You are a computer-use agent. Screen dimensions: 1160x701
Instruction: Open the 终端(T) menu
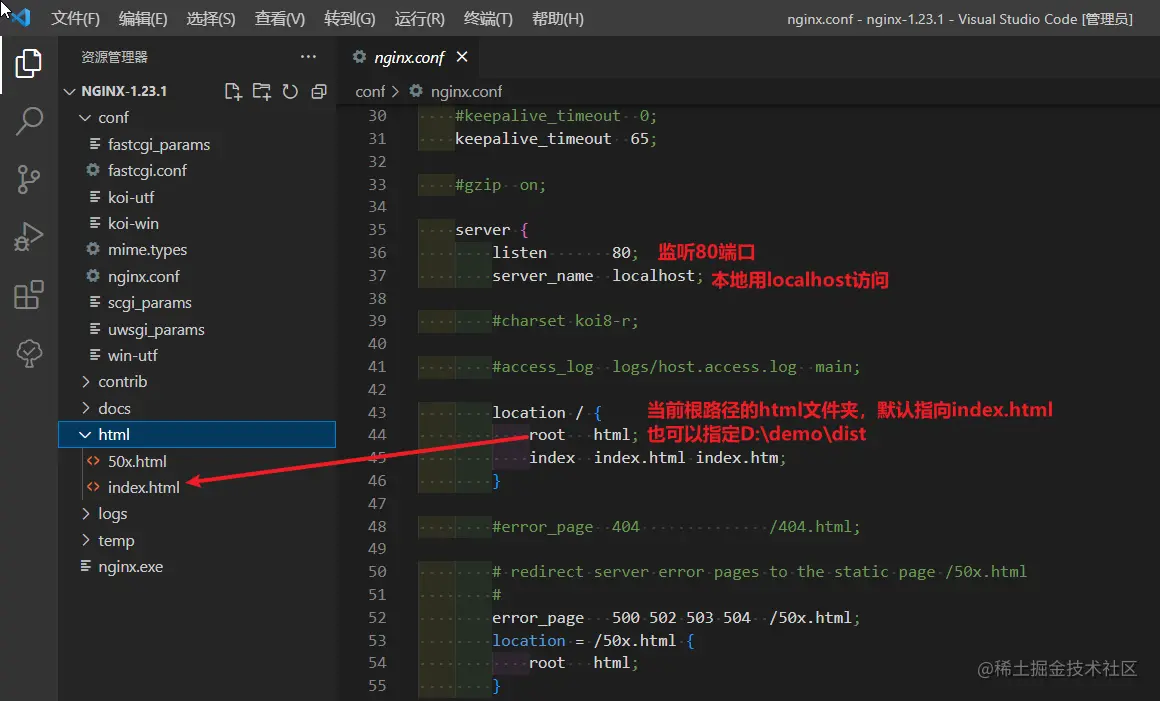coord(488,18)
